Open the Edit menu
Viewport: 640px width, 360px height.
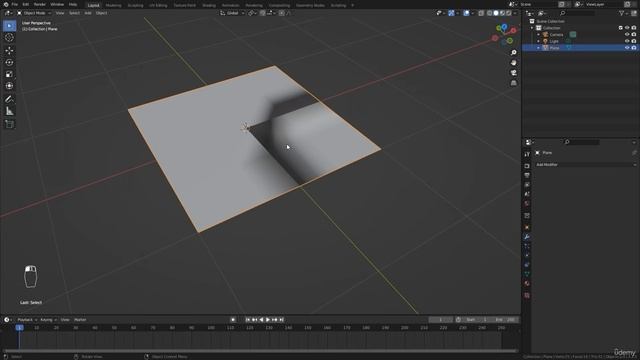(x=26, y=4)
